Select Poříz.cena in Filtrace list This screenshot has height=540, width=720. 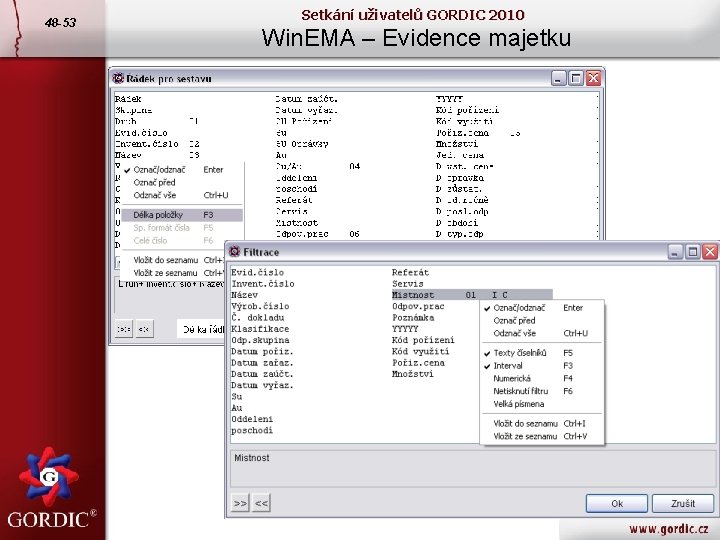pyautogui.click(x=418, y=363)
